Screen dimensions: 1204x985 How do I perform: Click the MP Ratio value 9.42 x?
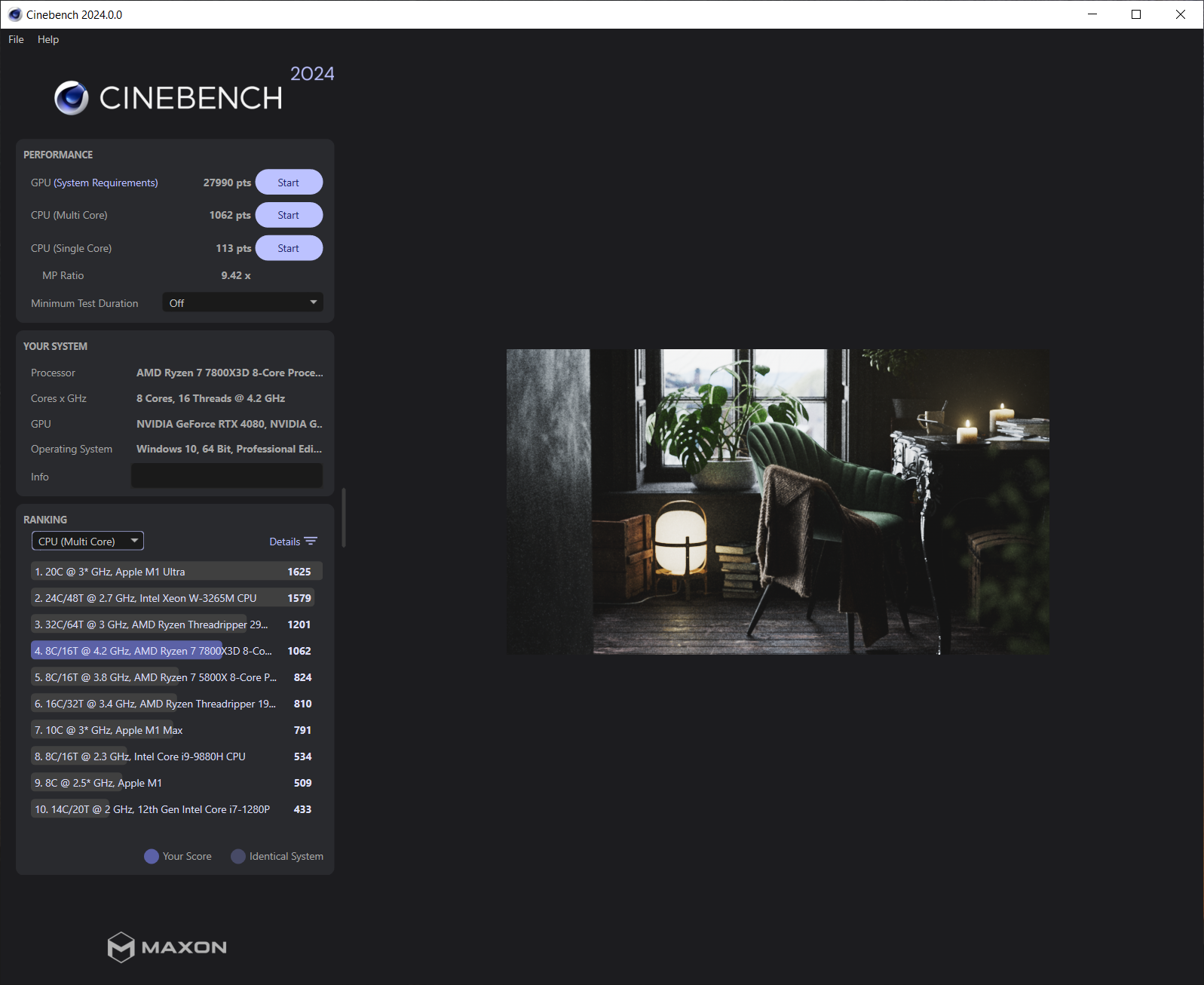coord(236,275)
